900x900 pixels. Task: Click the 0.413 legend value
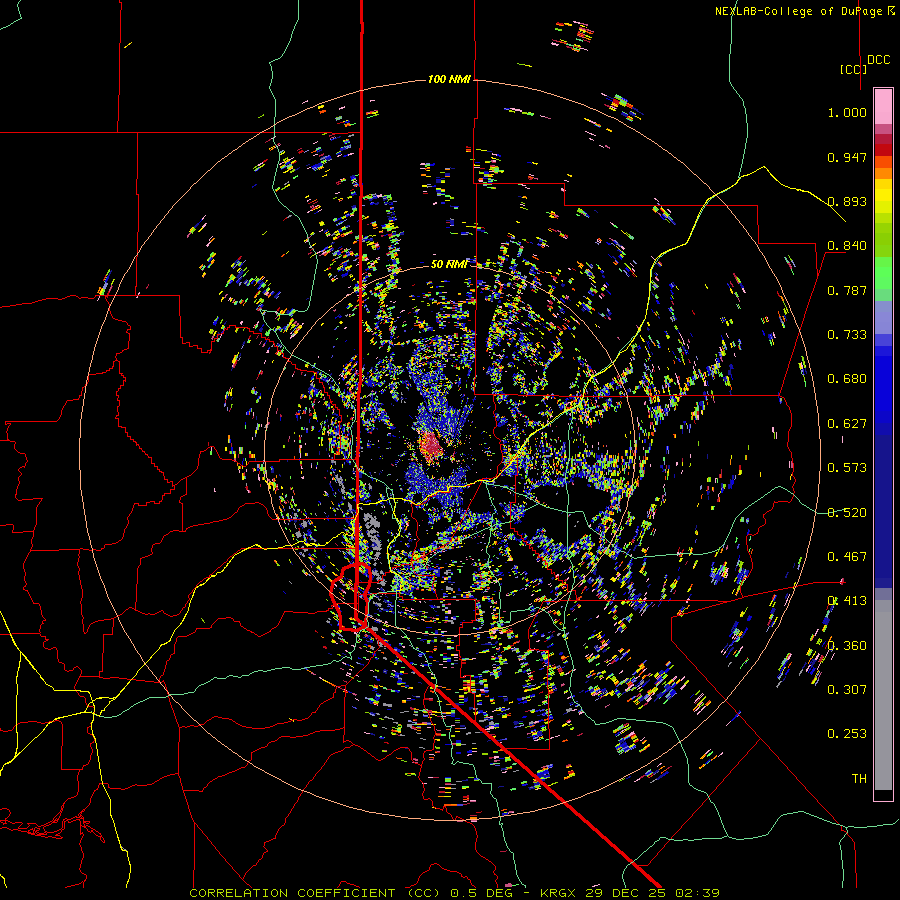847,601
